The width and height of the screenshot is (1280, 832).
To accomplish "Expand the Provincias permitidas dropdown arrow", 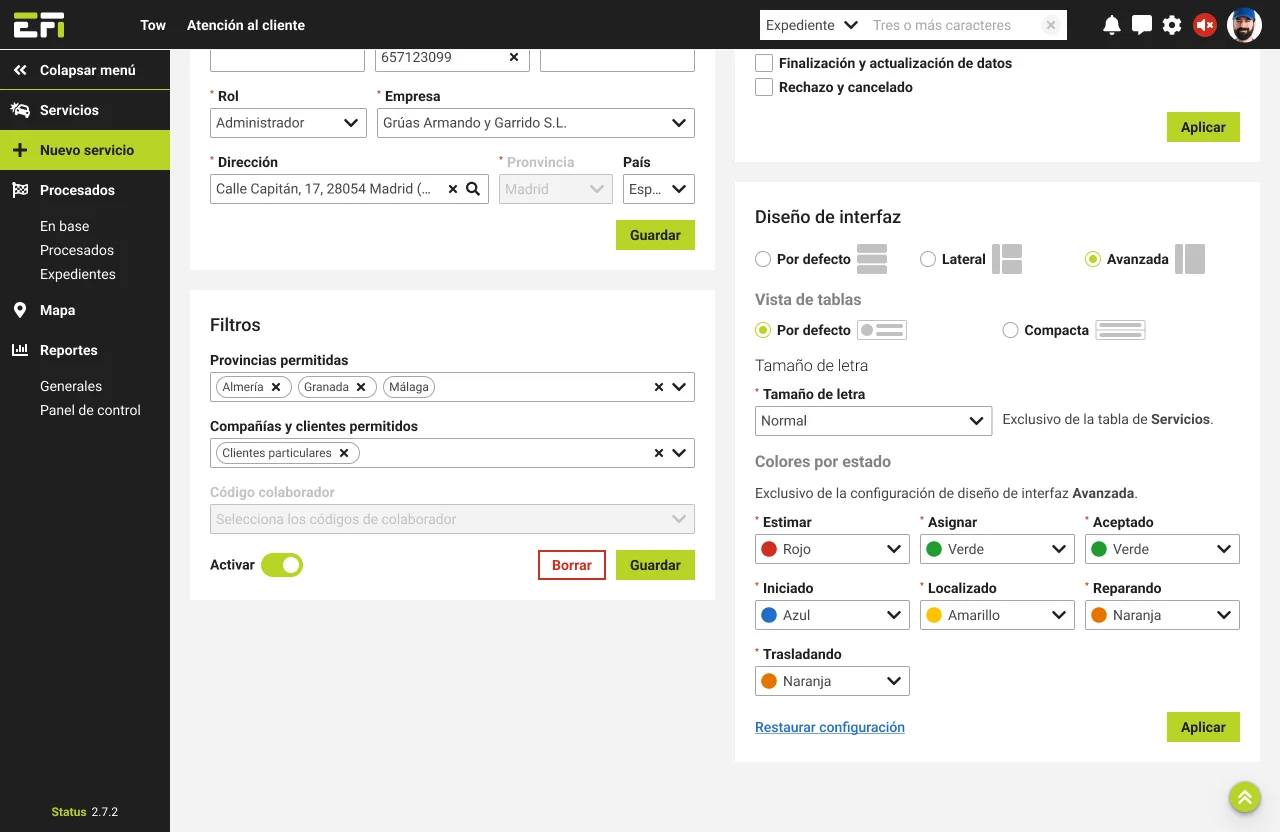I will (x=680, y=387).
